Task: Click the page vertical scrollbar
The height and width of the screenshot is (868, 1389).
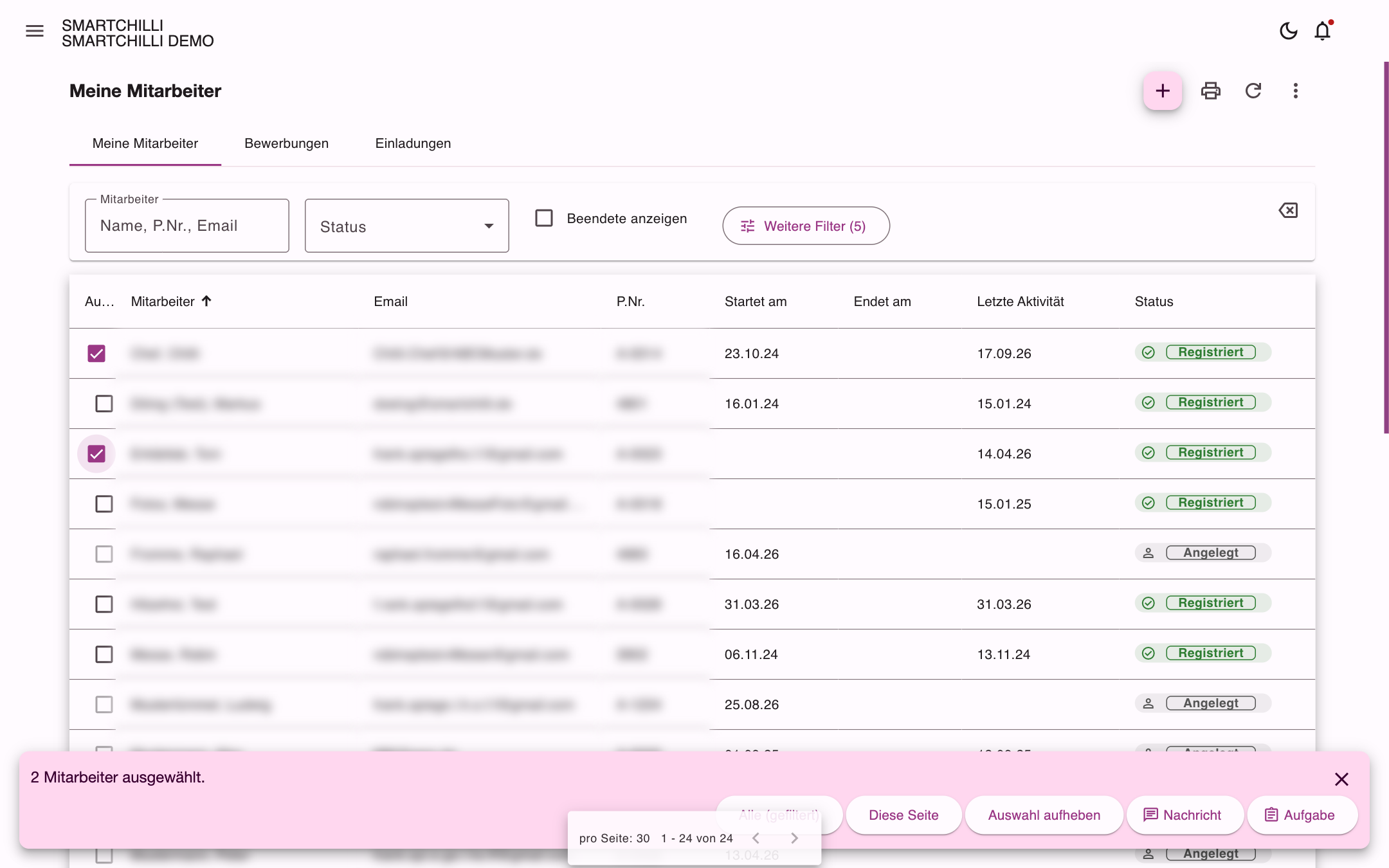Action: coord(1386,248)
